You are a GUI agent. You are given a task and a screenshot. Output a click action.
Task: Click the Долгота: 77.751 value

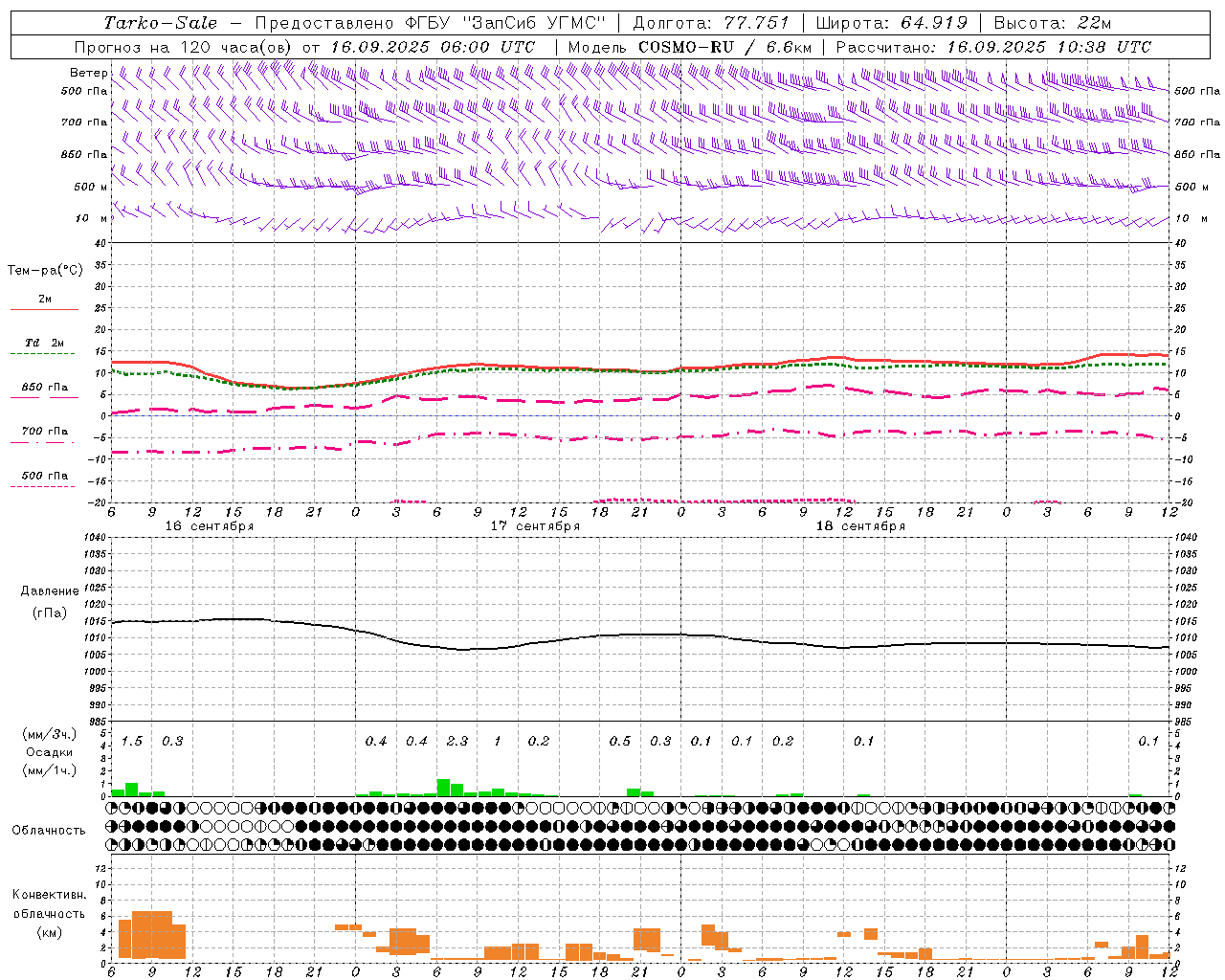point(711,23)
